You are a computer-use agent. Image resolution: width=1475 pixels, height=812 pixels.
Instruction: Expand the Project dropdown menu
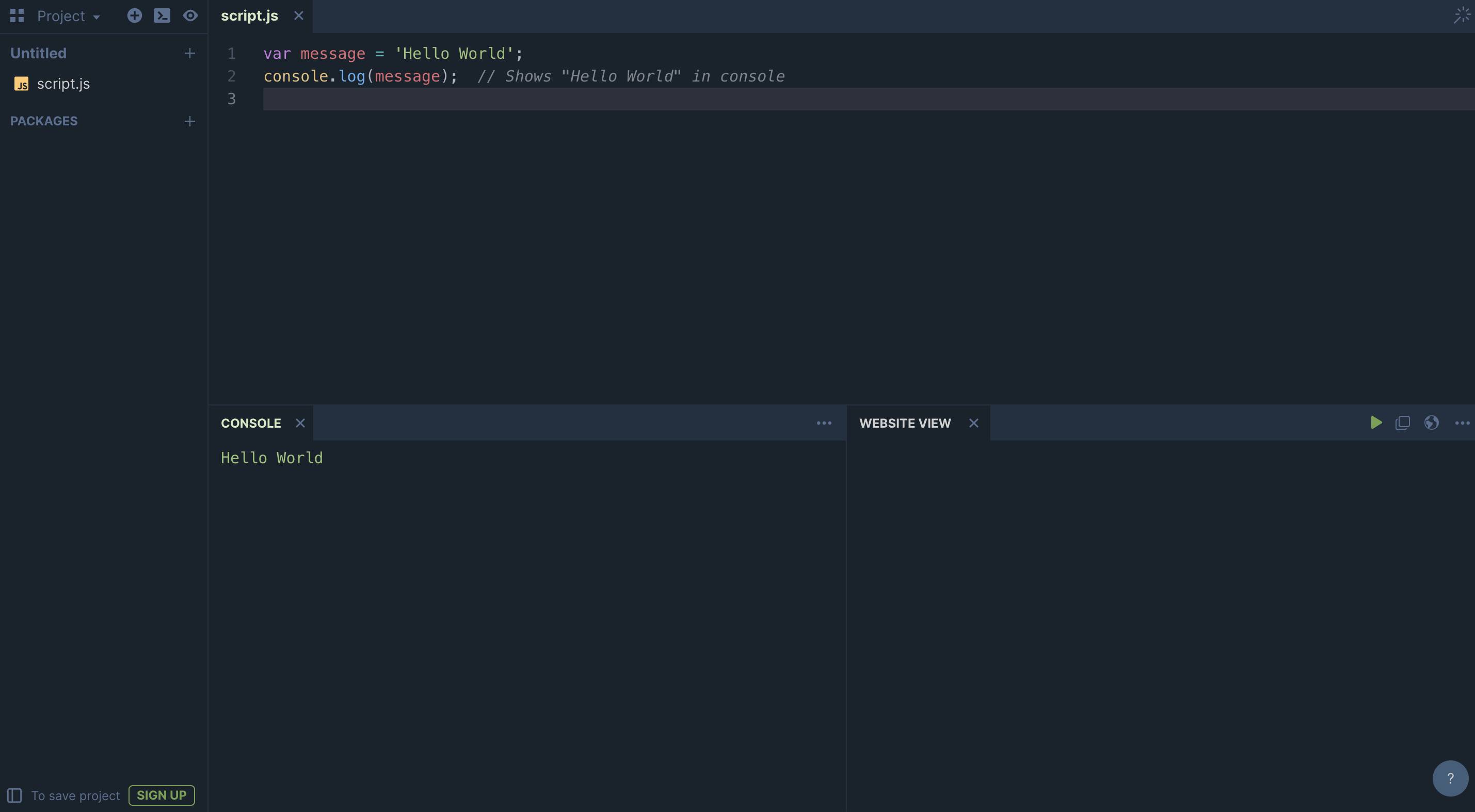coord(69,16)
